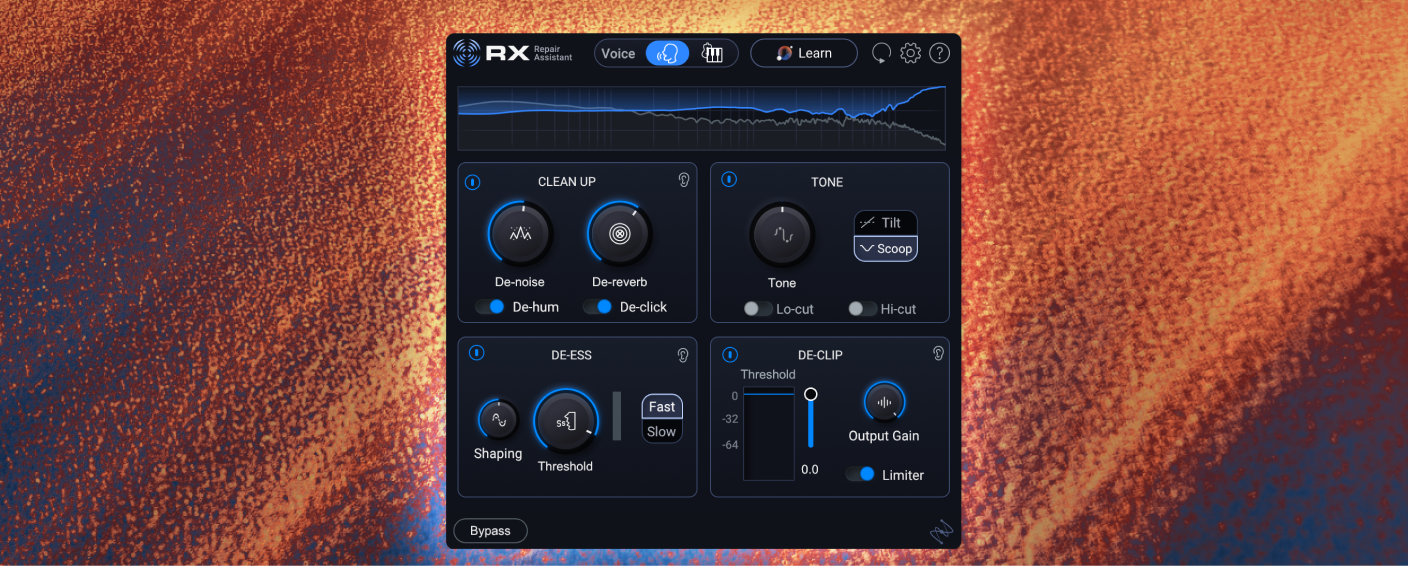Click the Shaping knob
The width and height of the screenshot is (1408, 566).
[498, 419]
